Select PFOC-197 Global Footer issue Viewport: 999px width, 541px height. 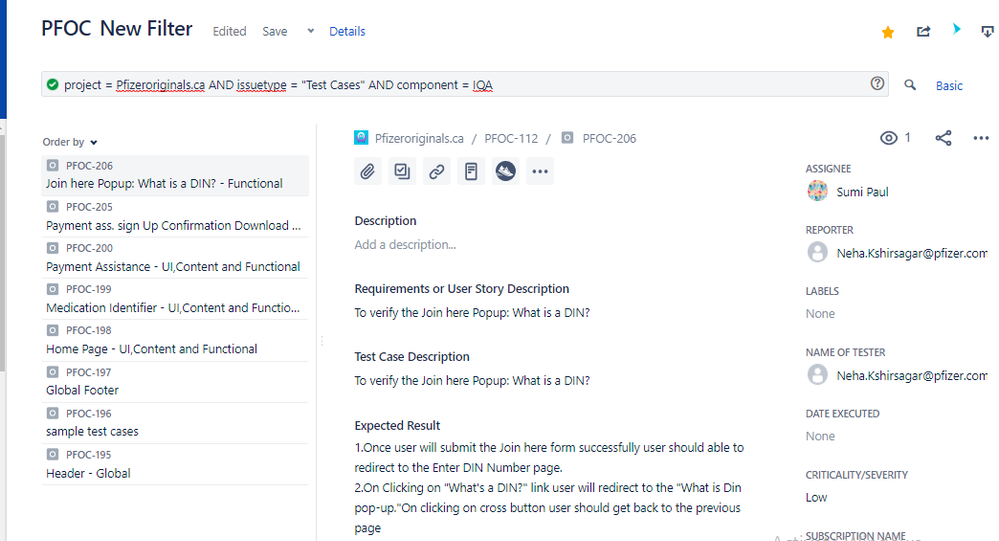pos(175,382)
